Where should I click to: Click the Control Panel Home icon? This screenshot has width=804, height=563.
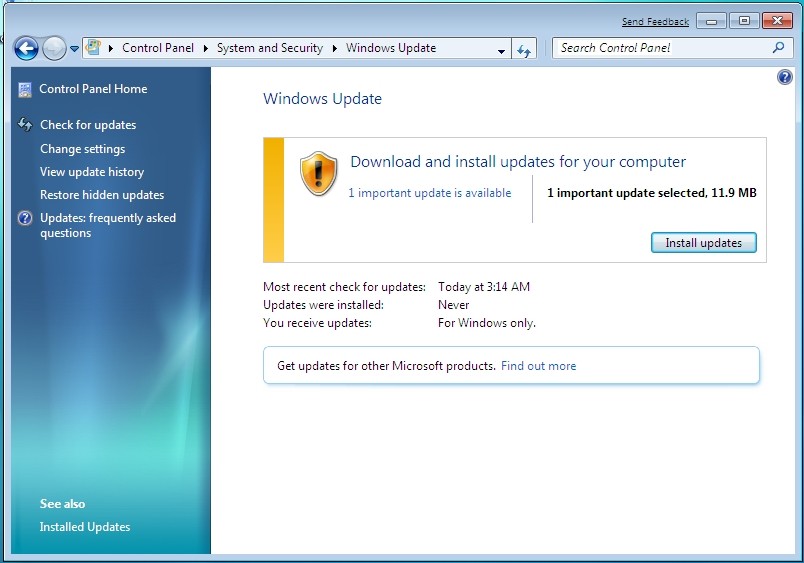25,90
